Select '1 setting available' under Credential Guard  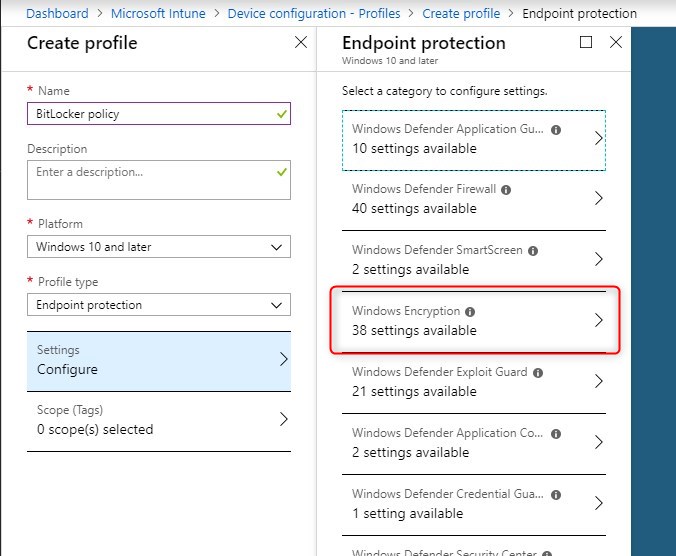pyautogui.click(x=407, y=514)
